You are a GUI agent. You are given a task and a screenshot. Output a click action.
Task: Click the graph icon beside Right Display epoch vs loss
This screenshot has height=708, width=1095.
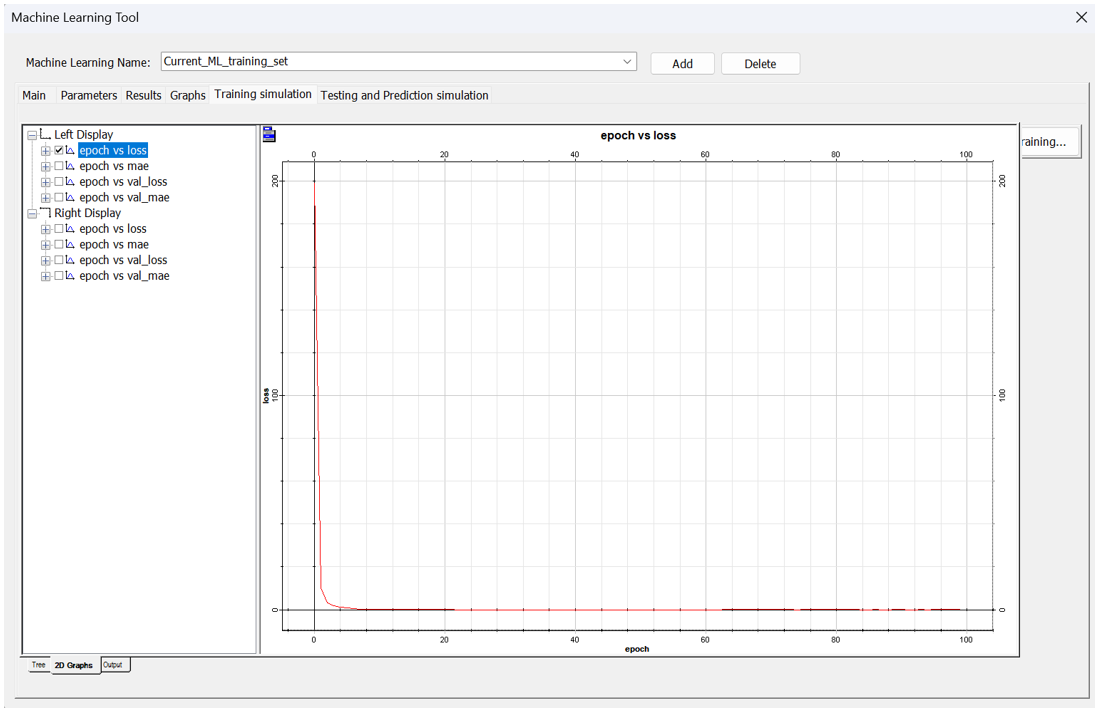tap(70, 229)
